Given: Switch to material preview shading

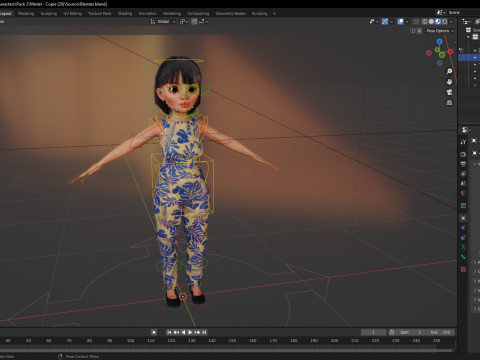Looking at the screenshot, I should (x=438, y=21).
